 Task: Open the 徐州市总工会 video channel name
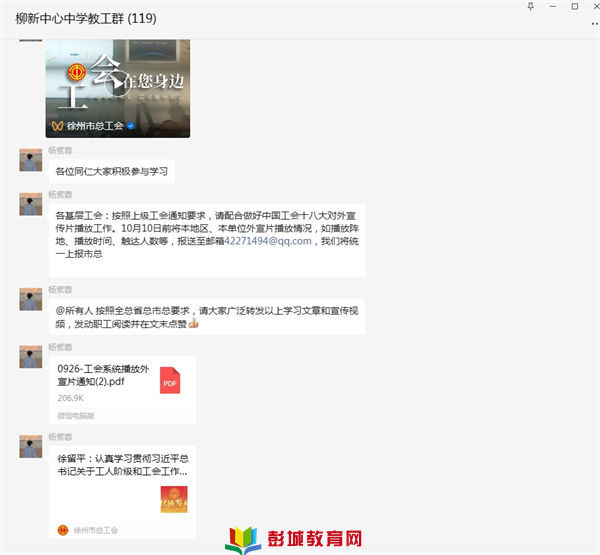95,126
